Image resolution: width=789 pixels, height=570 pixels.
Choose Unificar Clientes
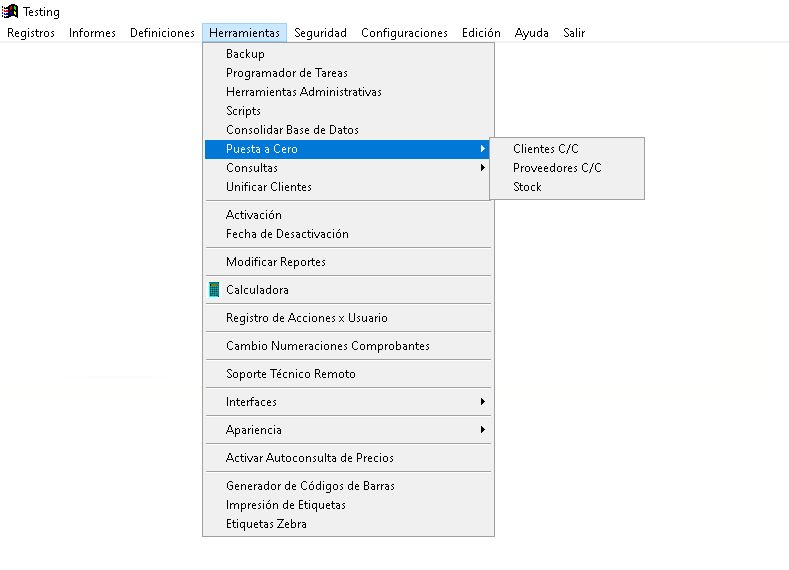pyautogui.click(x=269, y=187)
